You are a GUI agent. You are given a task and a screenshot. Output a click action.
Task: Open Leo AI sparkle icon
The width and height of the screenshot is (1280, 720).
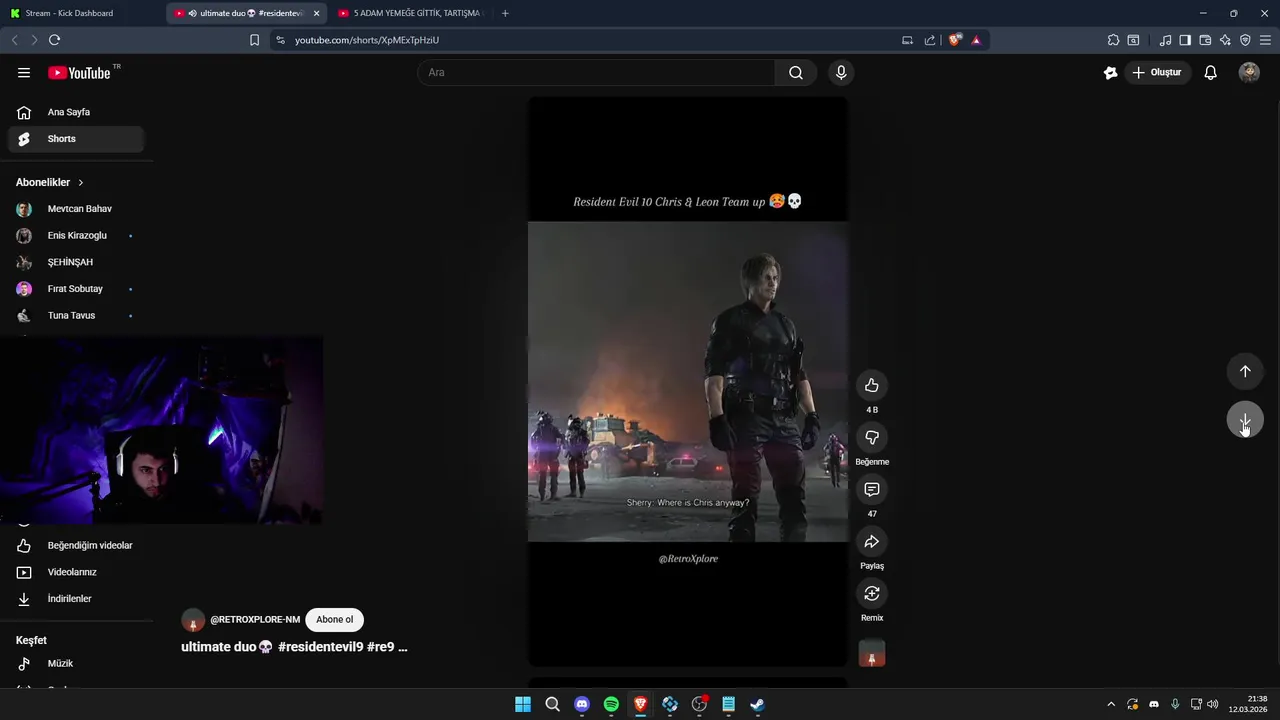(1225, 40)
